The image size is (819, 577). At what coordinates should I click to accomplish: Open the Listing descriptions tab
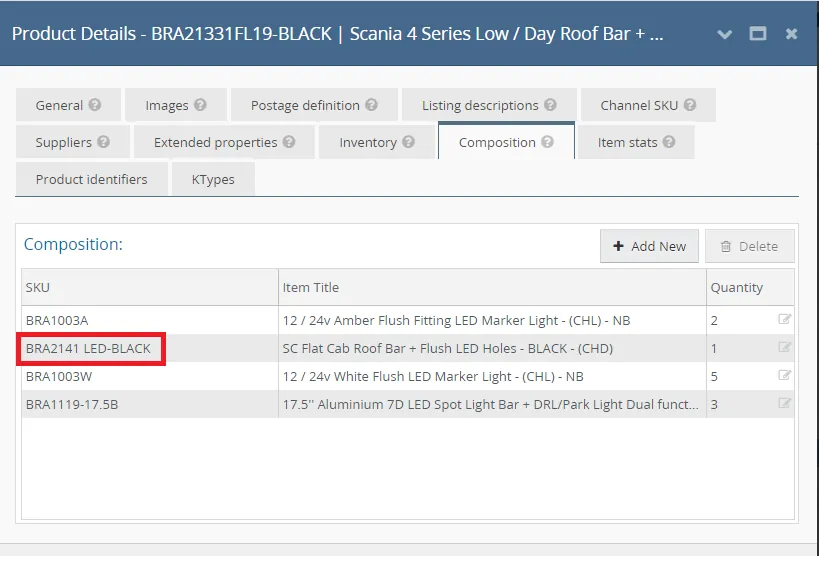tap(489, 105)
